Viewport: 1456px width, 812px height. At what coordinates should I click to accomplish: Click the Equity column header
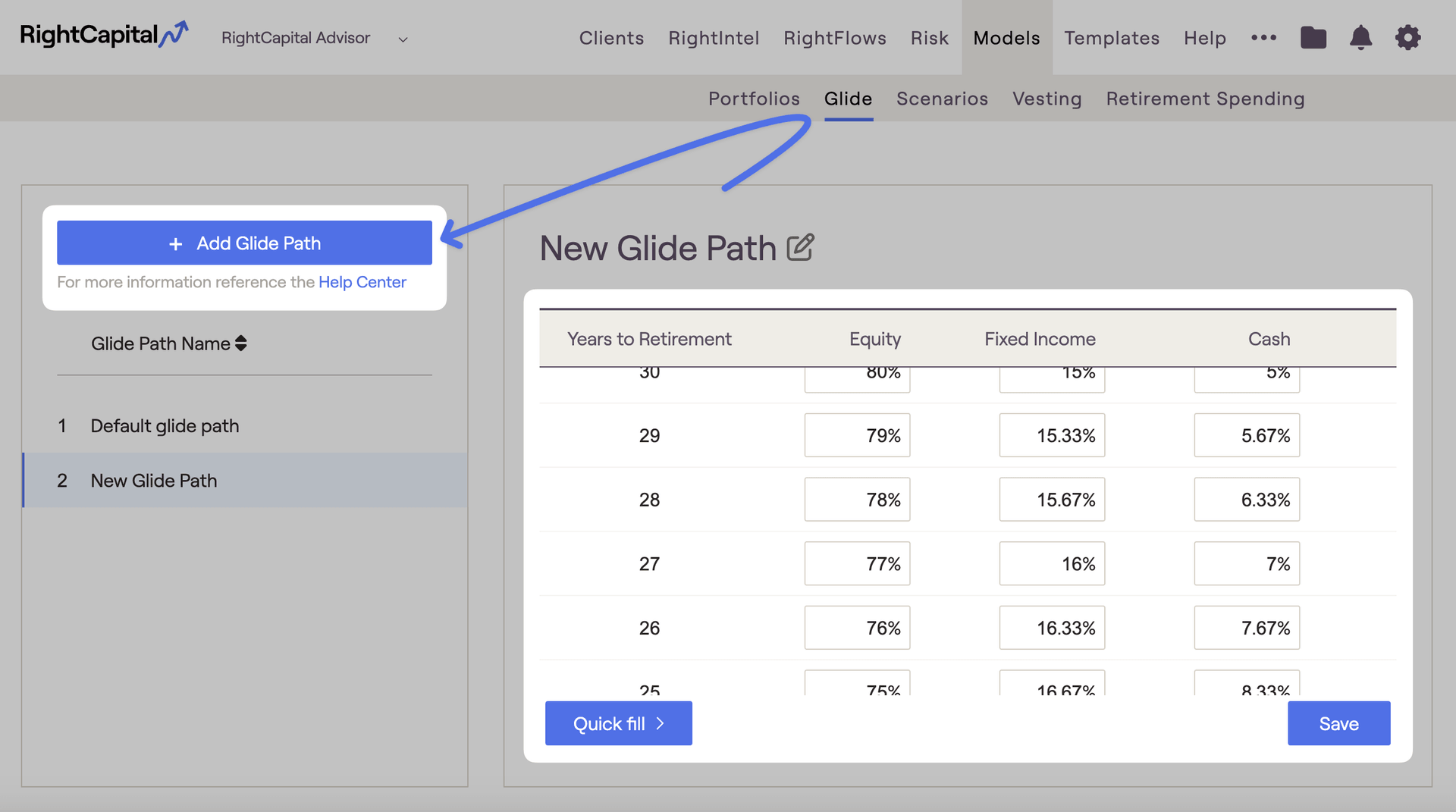(x=875, y=339)
